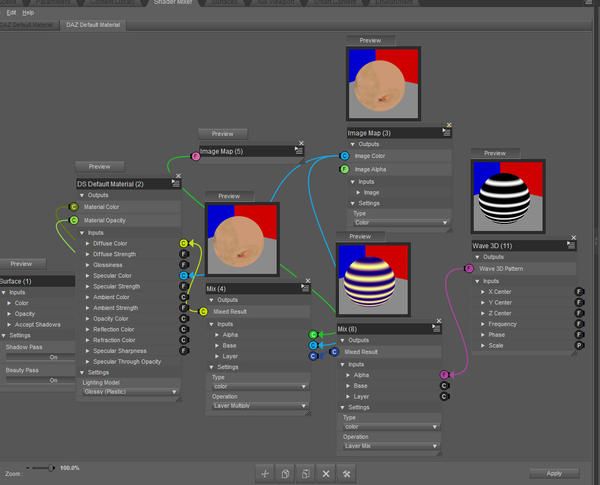Click the Scale input socket on Wave 3D
600x485 pixels.
pyautogui.click(x=579, y=345)
